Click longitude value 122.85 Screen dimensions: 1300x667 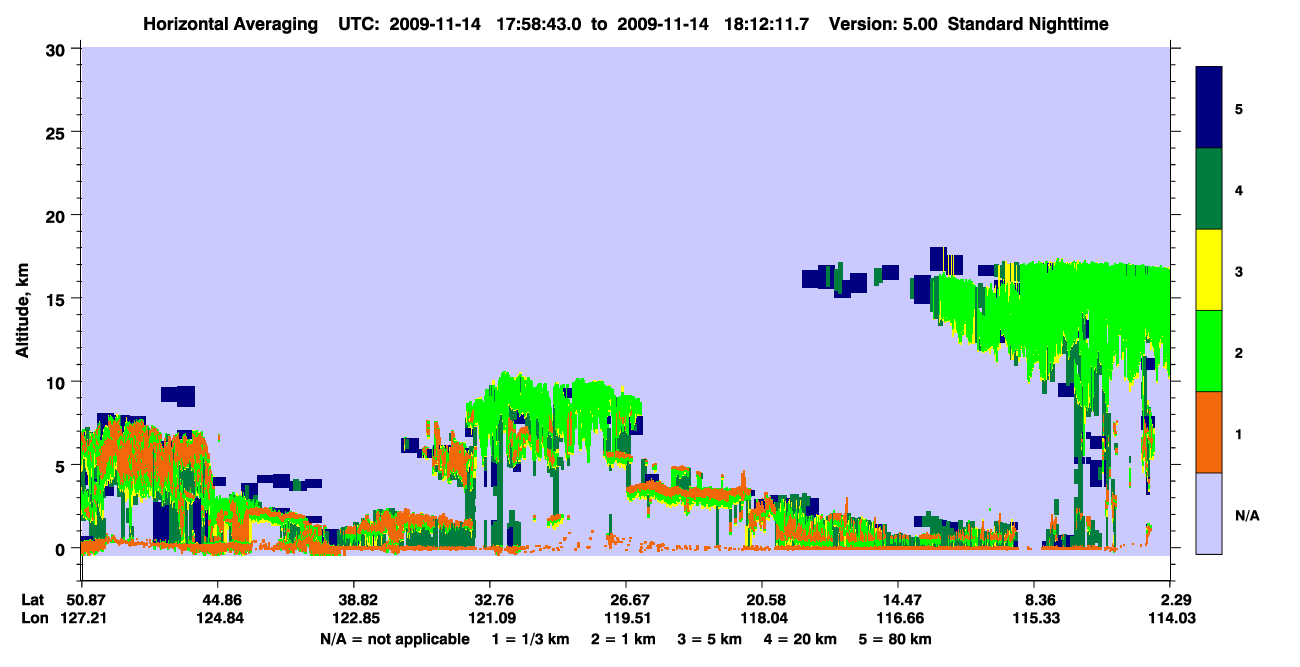354,618
